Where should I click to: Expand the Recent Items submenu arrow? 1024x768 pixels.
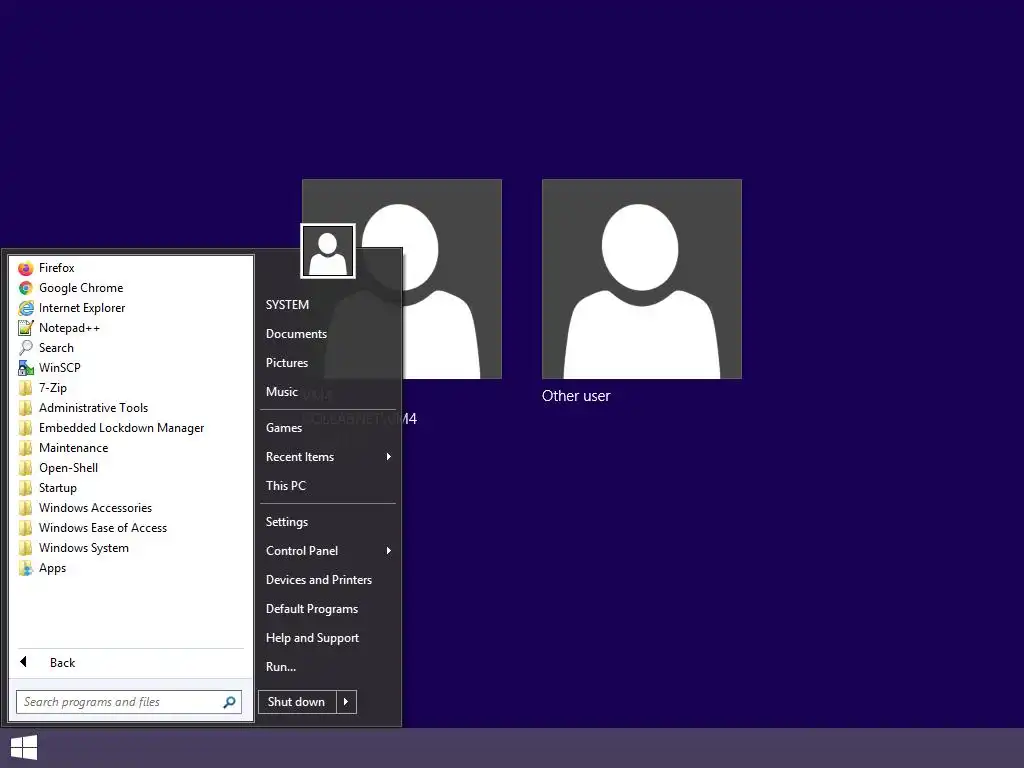(x=389, y=456)
